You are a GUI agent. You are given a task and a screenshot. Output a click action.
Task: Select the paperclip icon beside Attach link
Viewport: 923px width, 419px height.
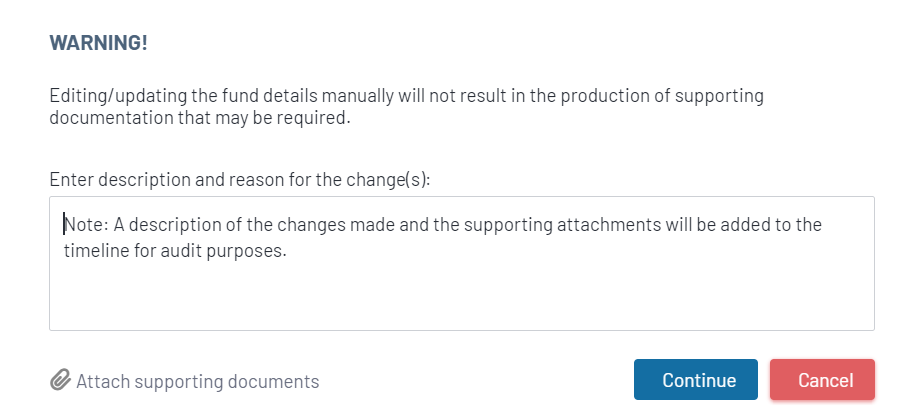tap(60, 381)
